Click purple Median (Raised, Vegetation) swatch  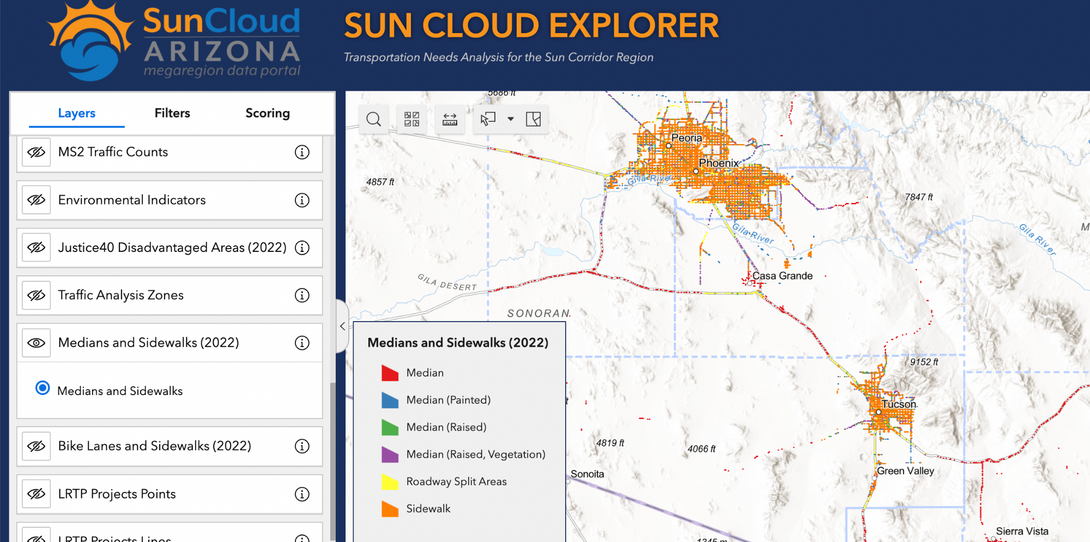tap(389, 454)
